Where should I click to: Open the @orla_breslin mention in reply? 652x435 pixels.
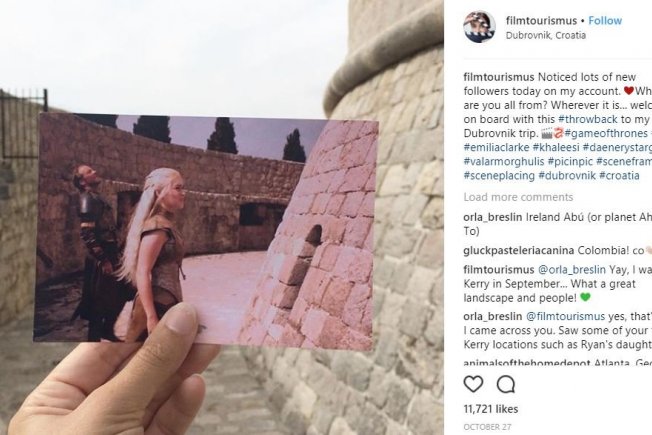pyautogui.click(x=572, y=270)
